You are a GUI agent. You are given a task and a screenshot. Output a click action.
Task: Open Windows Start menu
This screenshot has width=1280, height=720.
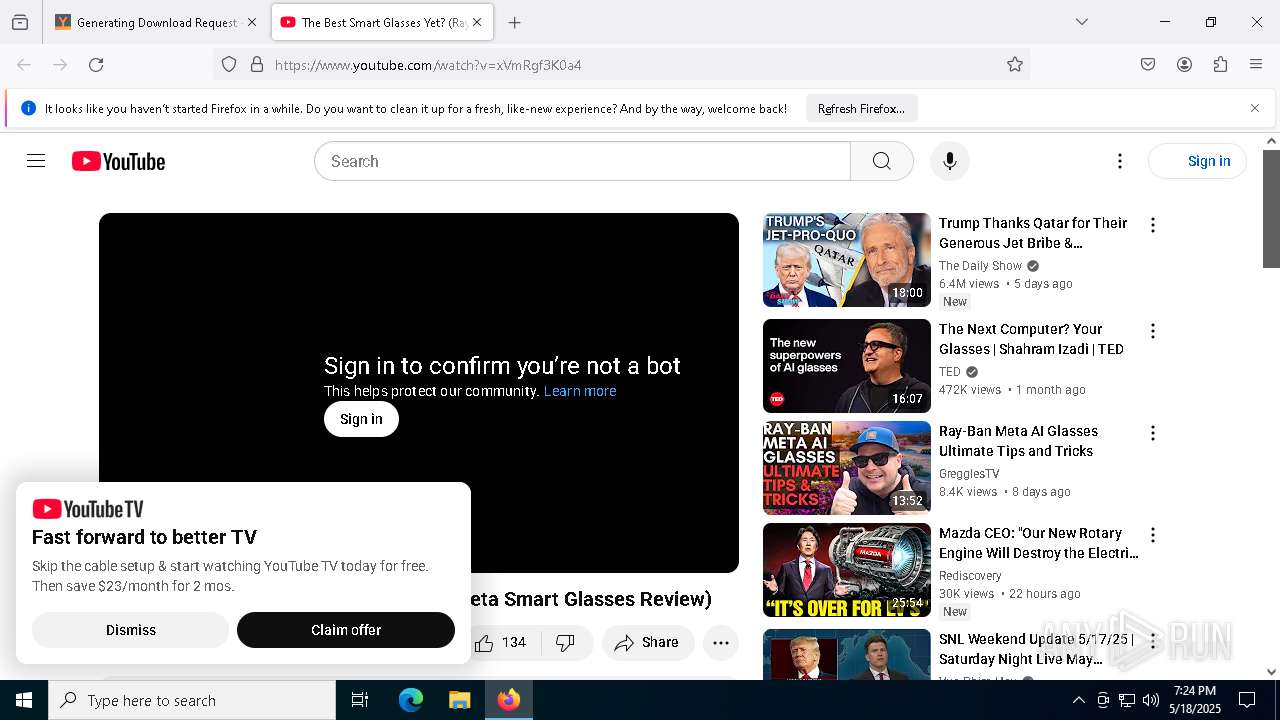(24, 700)
